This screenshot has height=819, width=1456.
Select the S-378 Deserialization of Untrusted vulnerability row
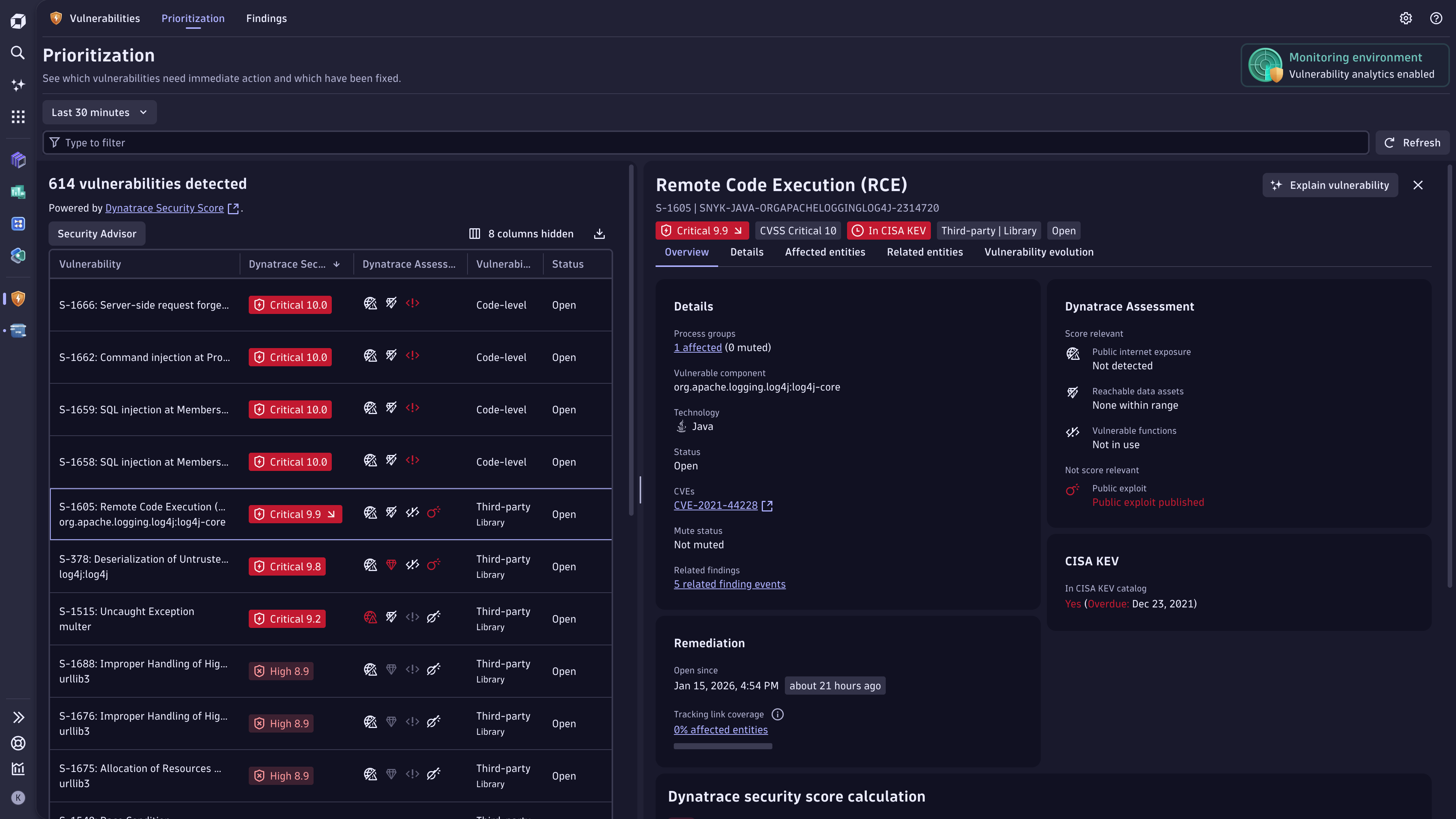[x=144, y=566]
